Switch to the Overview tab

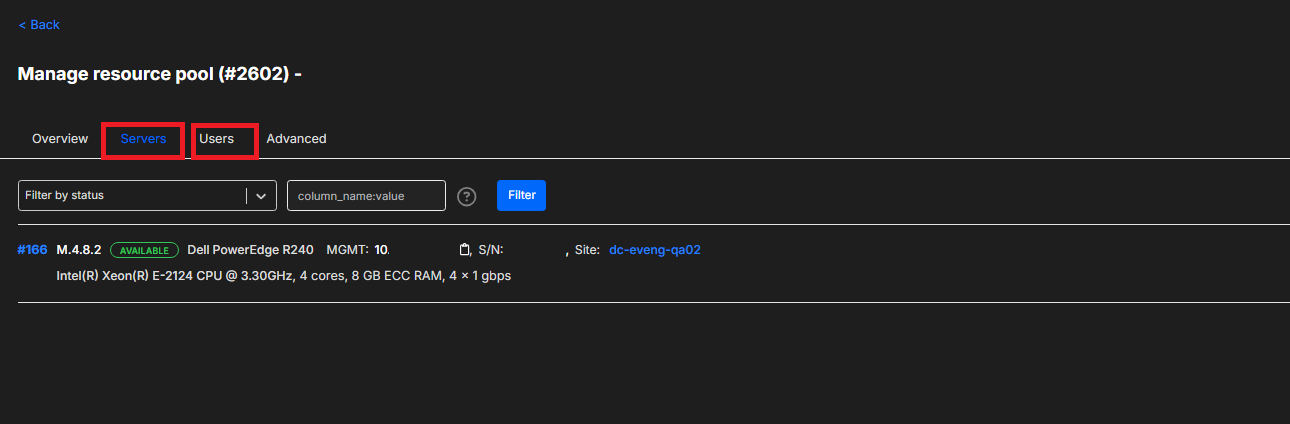click(x=60, y=139)
